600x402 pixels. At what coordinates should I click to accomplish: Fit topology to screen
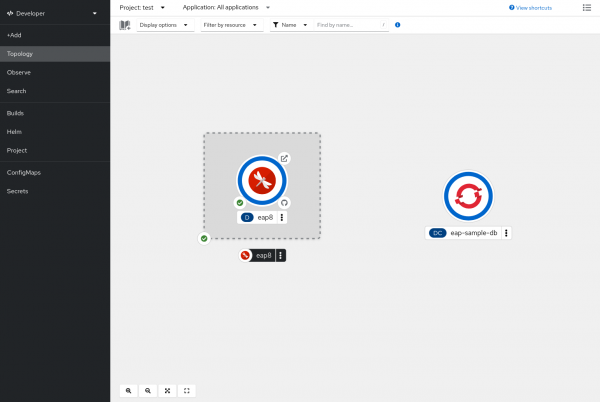point(167,391)
